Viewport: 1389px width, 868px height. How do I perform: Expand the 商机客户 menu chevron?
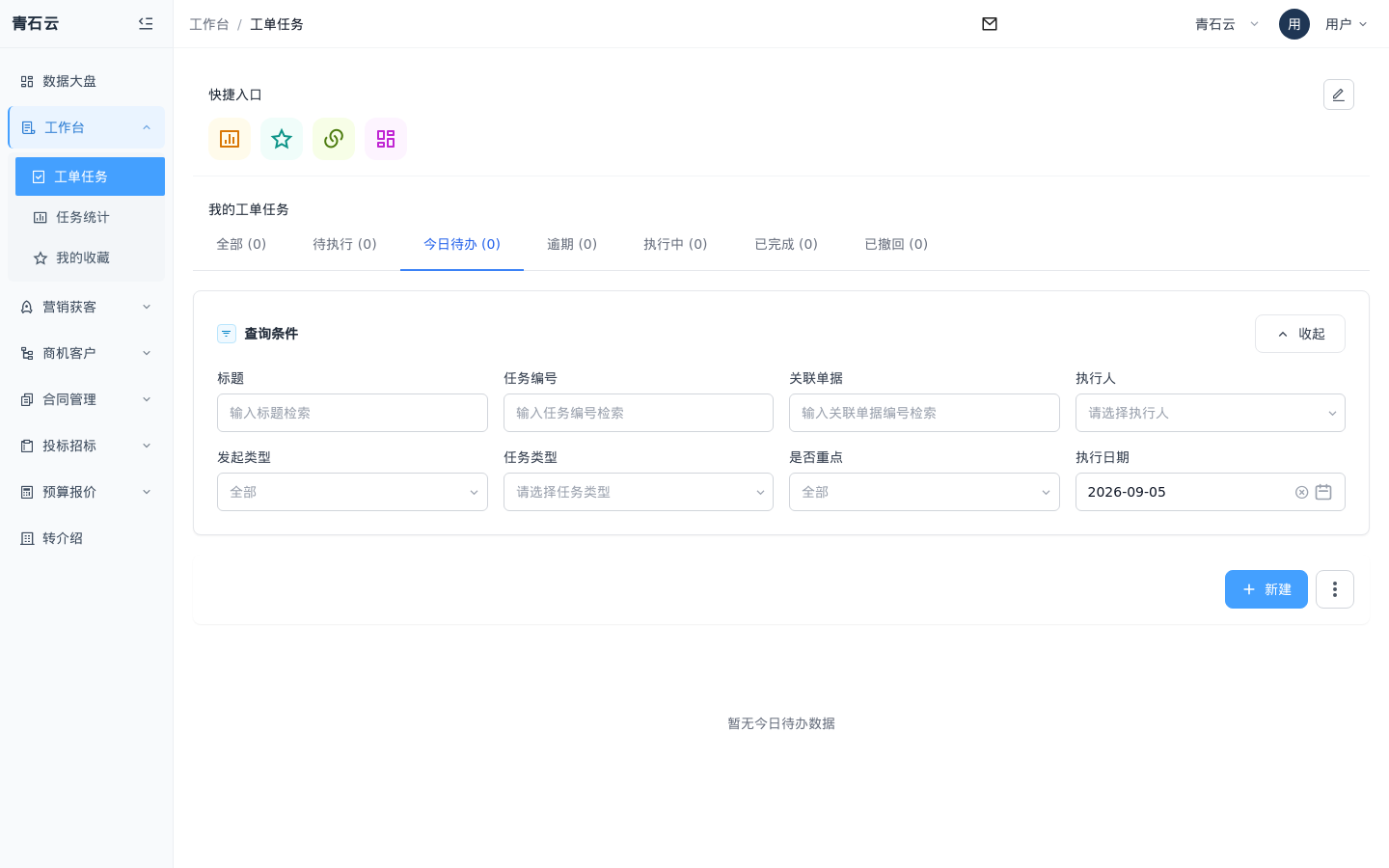(x=147, y=353)
